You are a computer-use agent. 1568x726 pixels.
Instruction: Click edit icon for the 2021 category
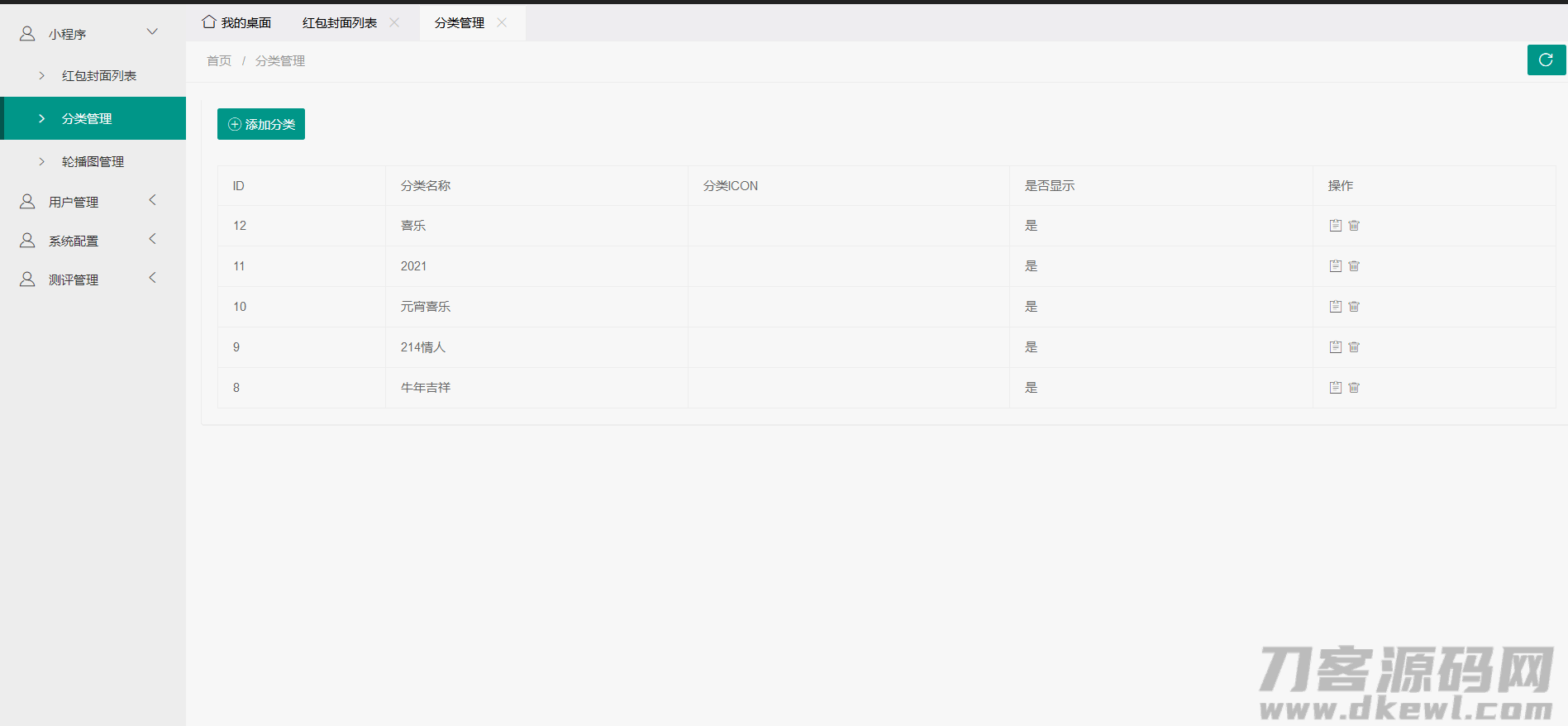click(x=1335, y=265)
